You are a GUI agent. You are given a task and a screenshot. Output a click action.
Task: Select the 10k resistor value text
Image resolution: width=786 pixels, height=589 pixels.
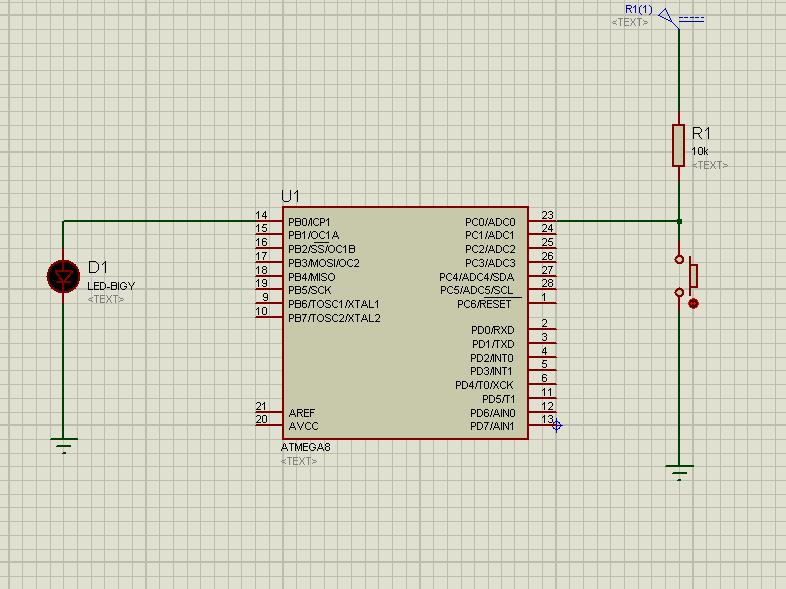click(700, 151)
